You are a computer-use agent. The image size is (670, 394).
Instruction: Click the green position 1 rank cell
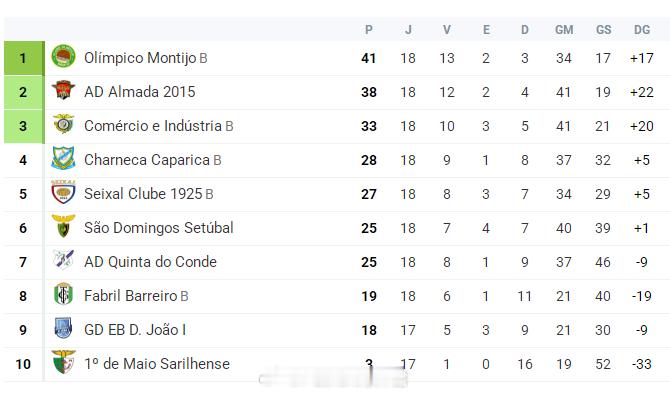coord(24,58)
